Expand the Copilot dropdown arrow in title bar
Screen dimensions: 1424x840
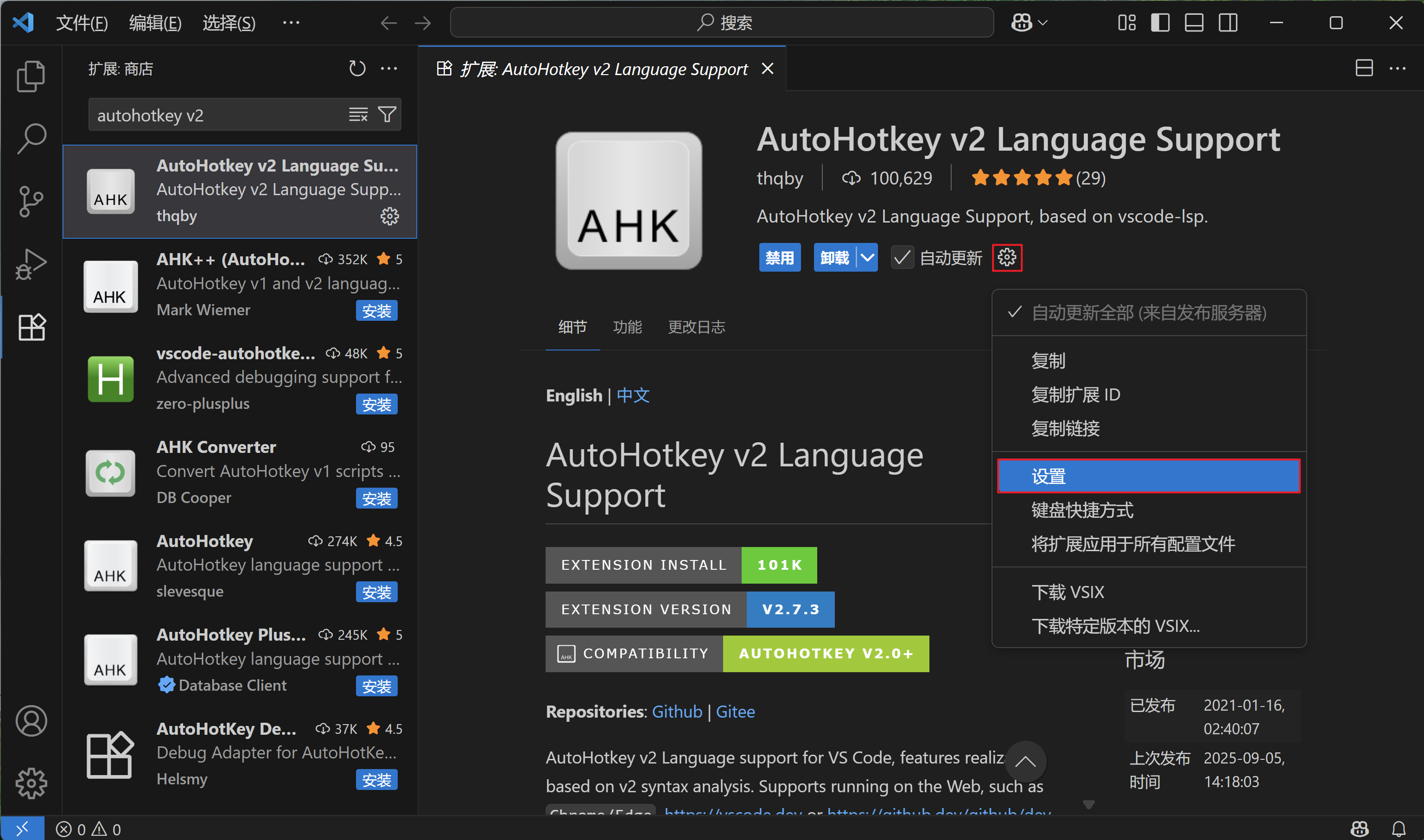[x=1043, y=23]
